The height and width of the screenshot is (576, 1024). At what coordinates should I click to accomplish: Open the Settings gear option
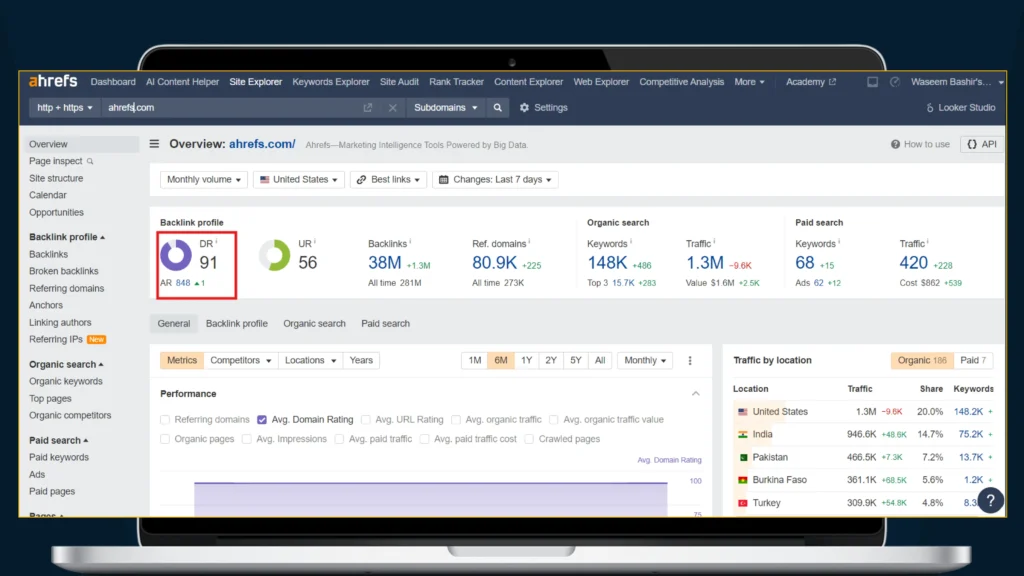(x=543, y=108)
